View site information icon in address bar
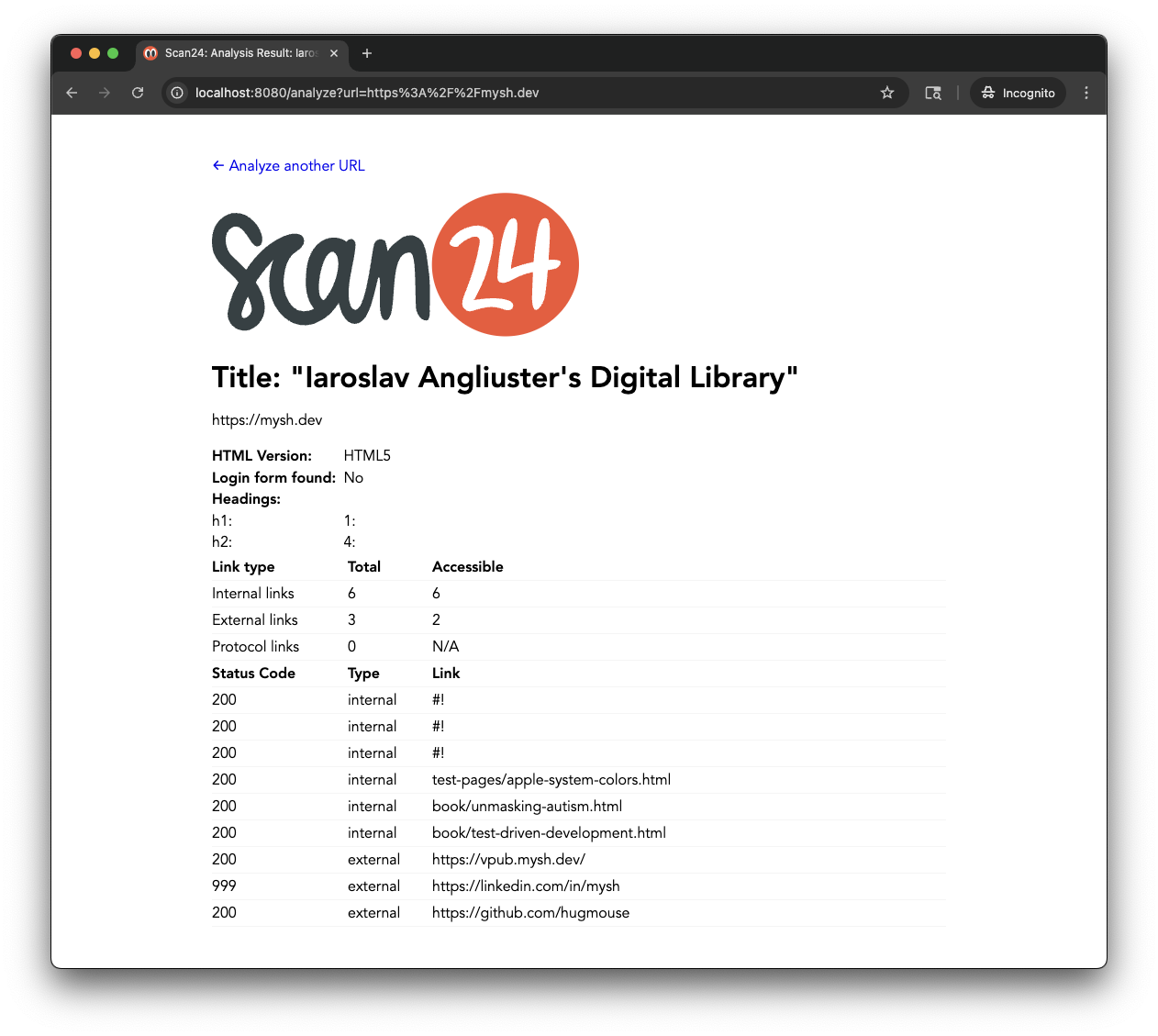Screen dimensions: 1158x1036 (178, 93)
